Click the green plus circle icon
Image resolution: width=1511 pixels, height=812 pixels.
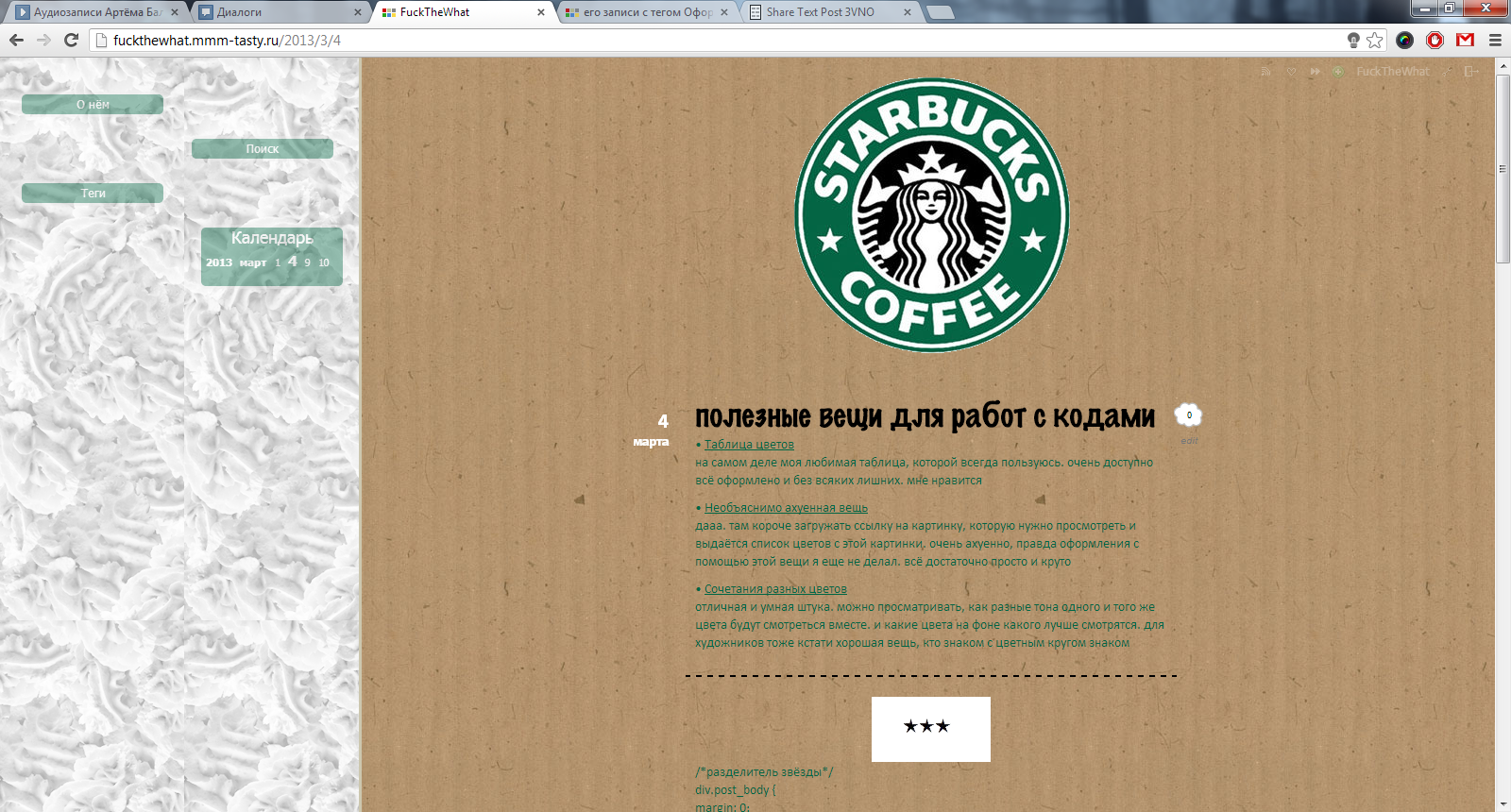tap(1338, 72)
